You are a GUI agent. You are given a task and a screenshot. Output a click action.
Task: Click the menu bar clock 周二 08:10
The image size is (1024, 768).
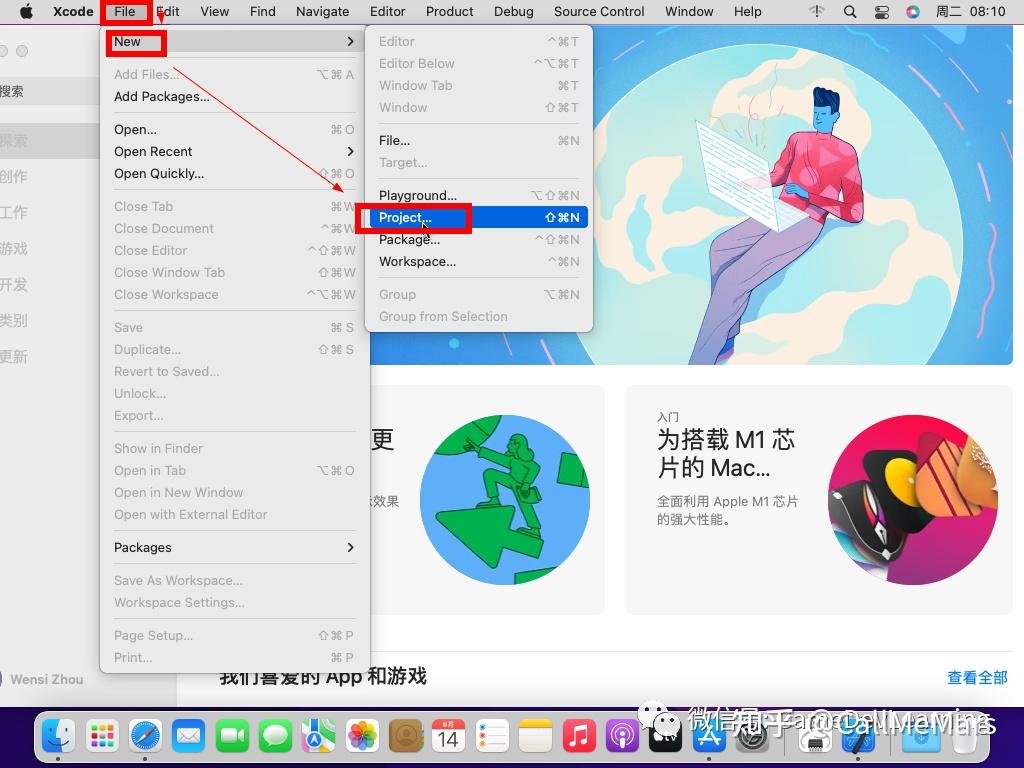pos(970,11)
